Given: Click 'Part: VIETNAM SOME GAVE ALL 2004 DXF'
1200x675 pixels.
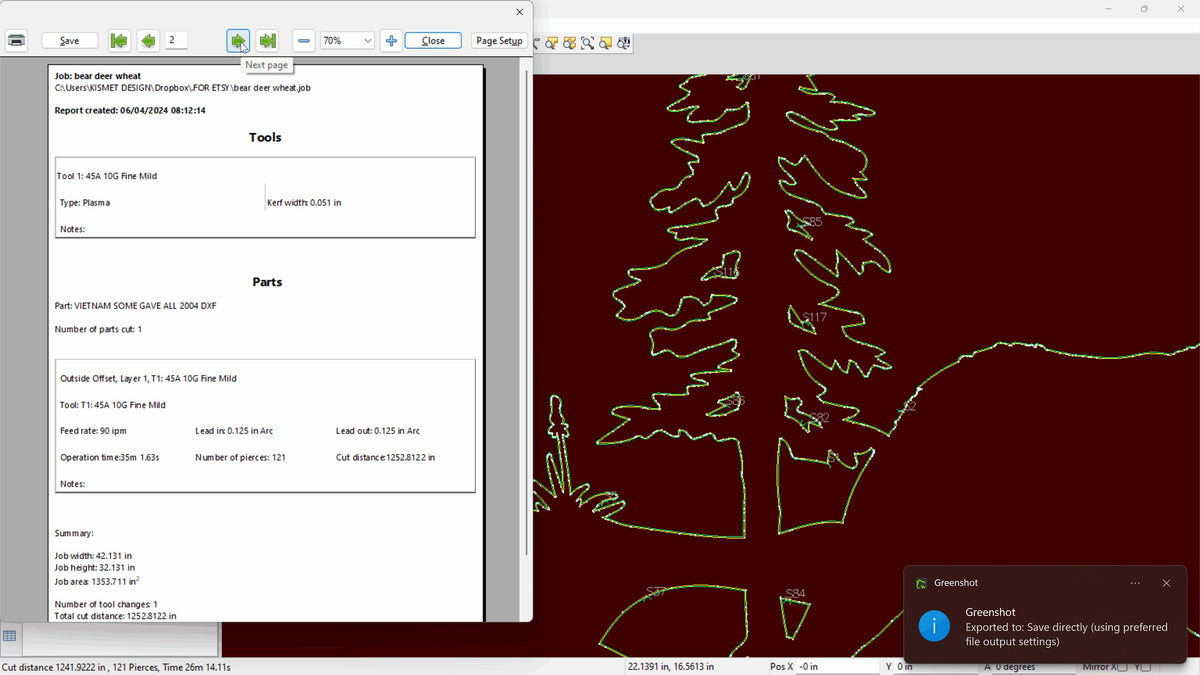Looking at the screenshot, I should [136, 305].
